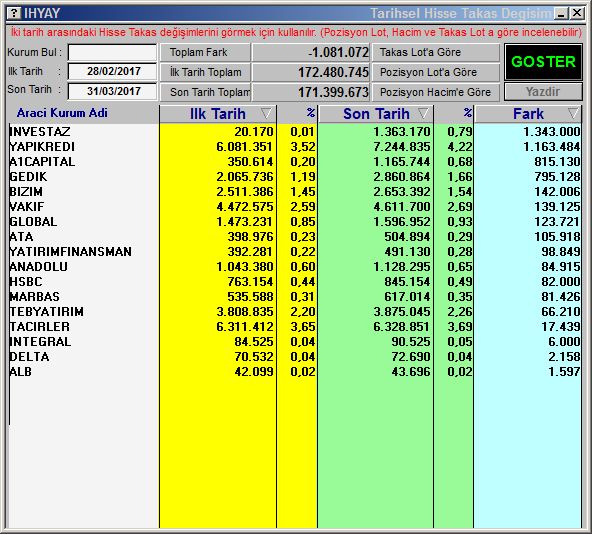592x534 pixels.
Task: Select Pozisyon Lot'a Göre mode
Action: tap(436, 72)
